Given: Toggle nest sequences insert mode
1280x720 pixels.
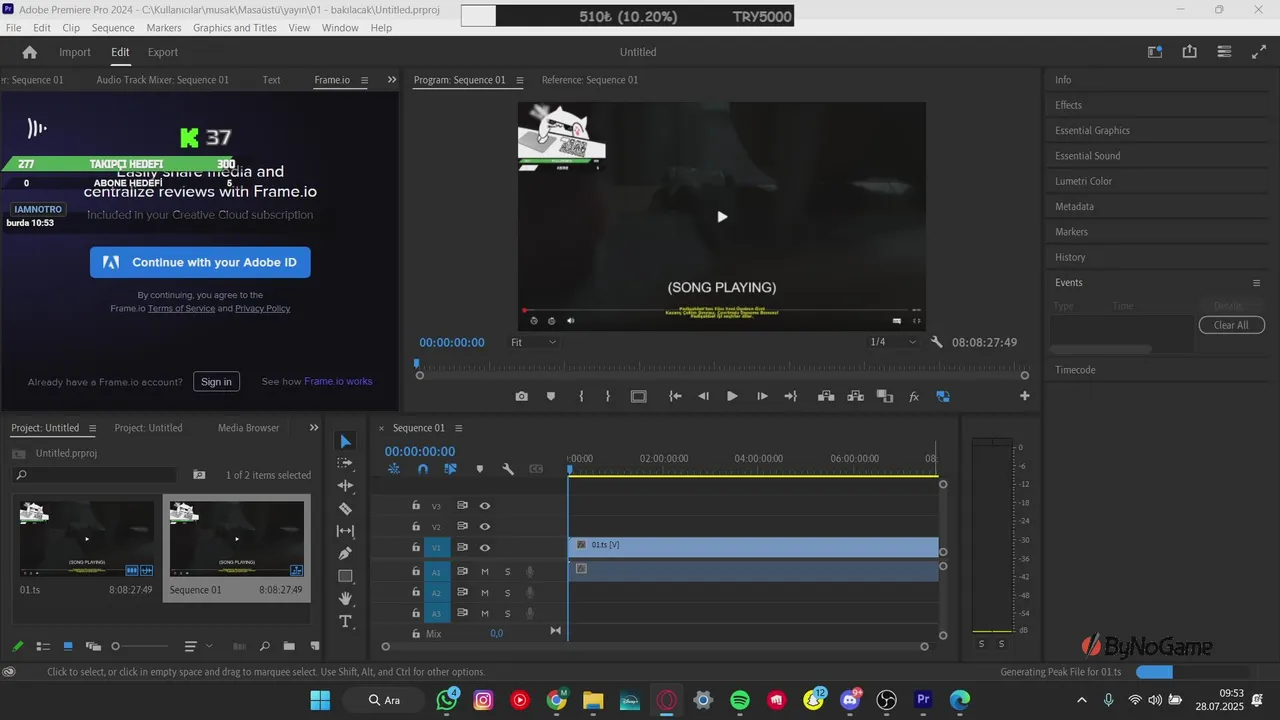Looking at the screenshot, I should (394, 469).
